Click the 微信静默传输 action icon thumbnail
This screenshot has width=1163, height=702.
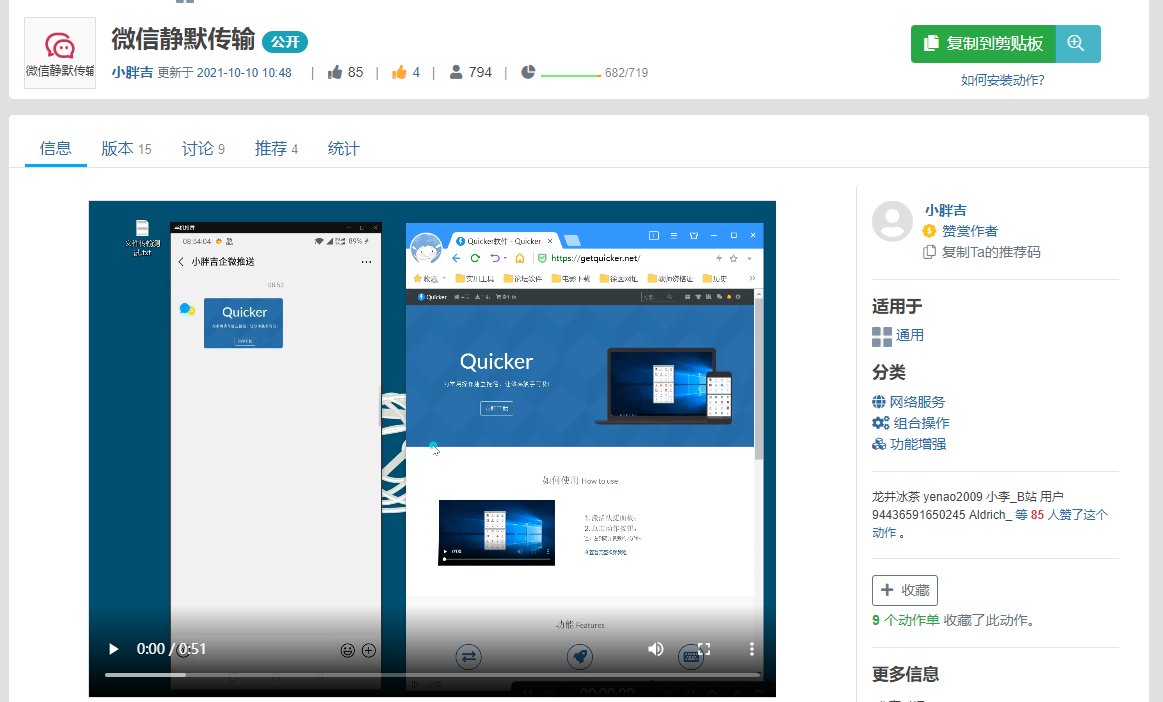[60, 53]
